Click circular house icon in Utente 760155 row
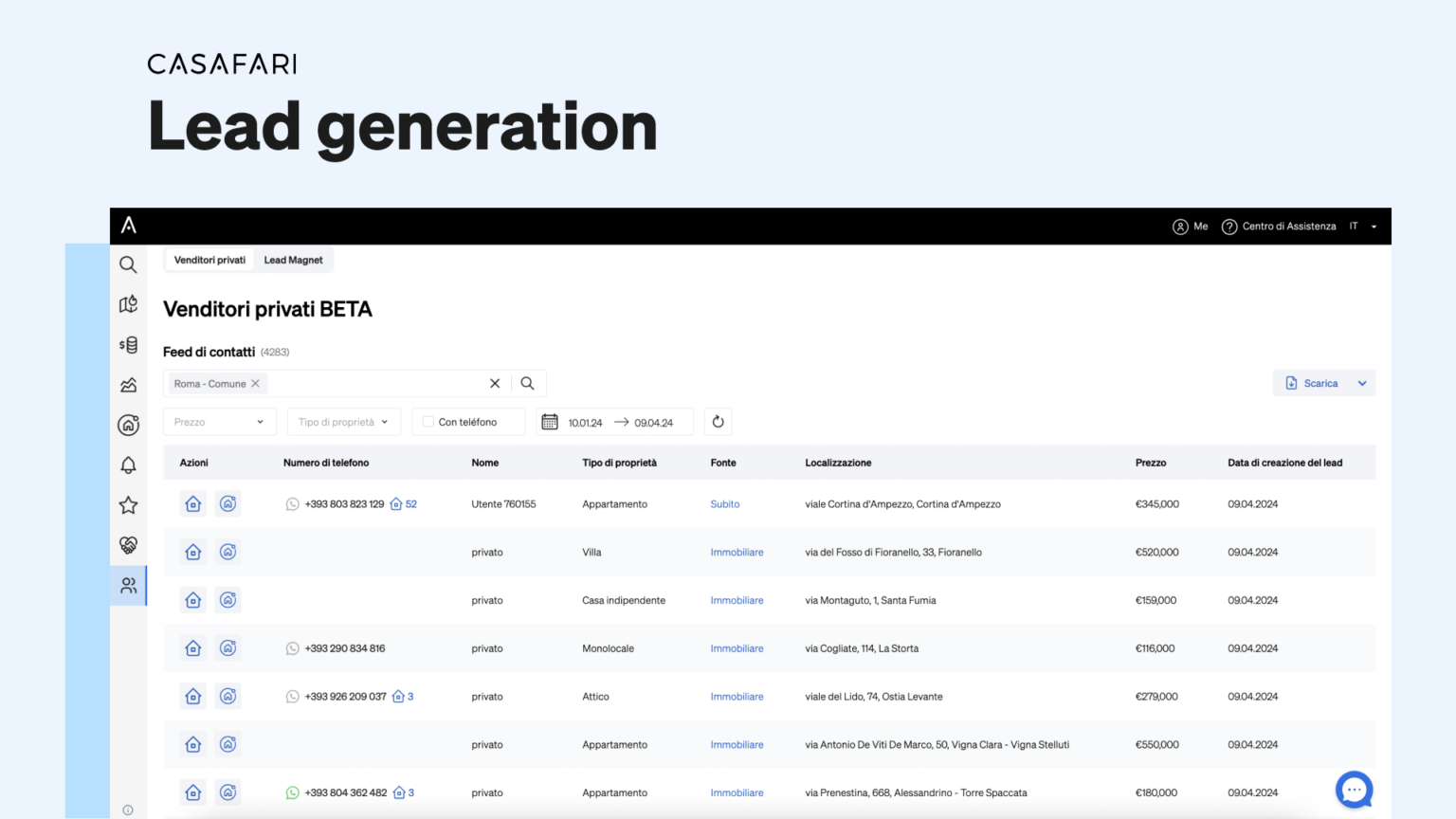This screenshot has width=1456, height=819. (x=227, y=504)
